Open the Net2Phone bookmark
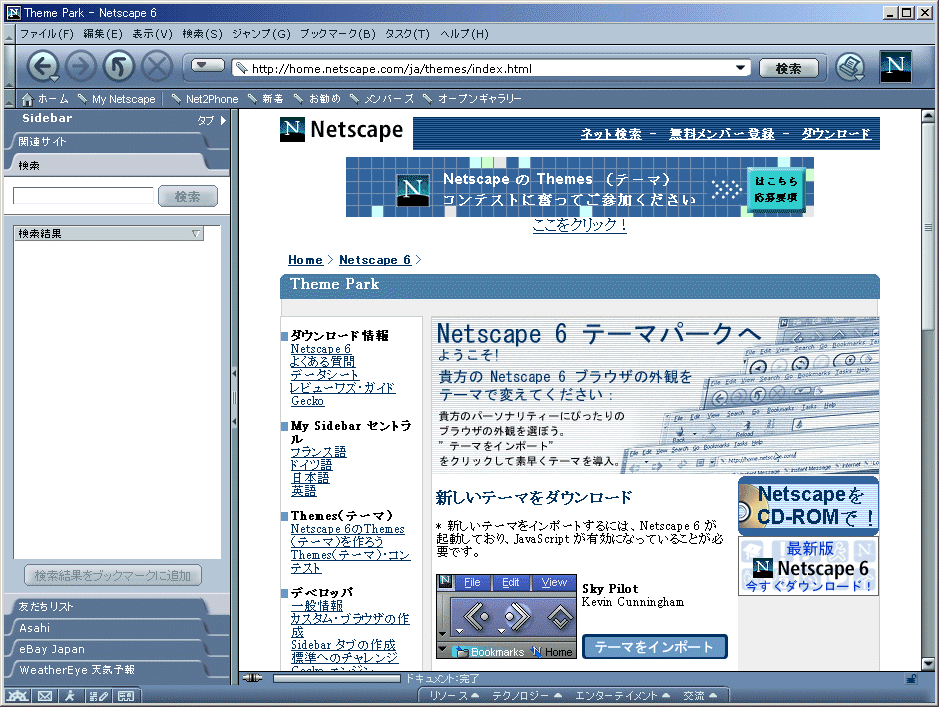Screen dimensions: 939x707 (204, 99)
